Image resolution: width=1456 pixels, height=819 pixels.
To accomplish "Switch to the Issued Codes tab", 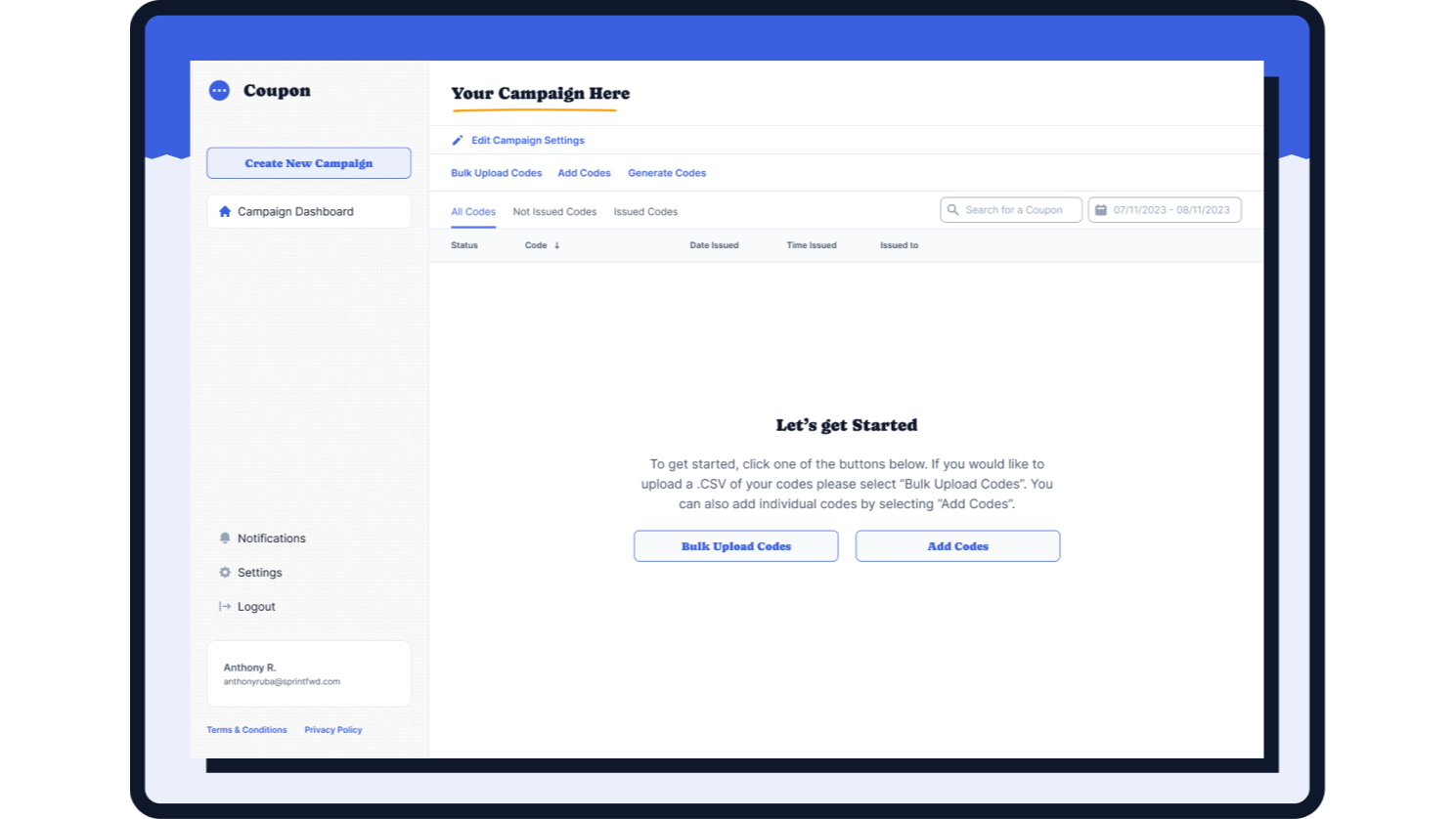I will [645, 212].
